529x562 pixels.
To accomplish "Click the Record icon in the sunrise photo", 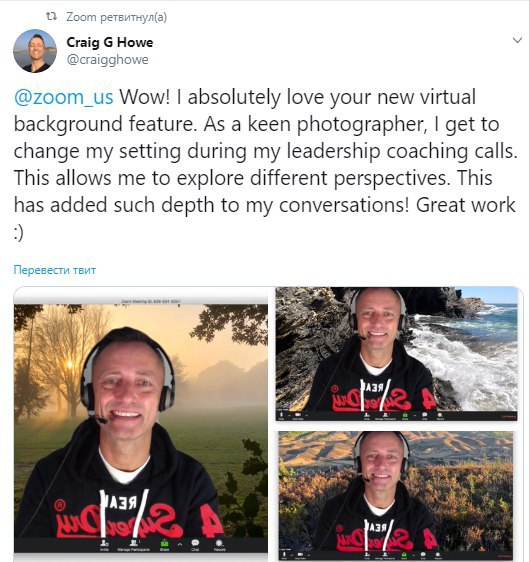I will point(219,545).
